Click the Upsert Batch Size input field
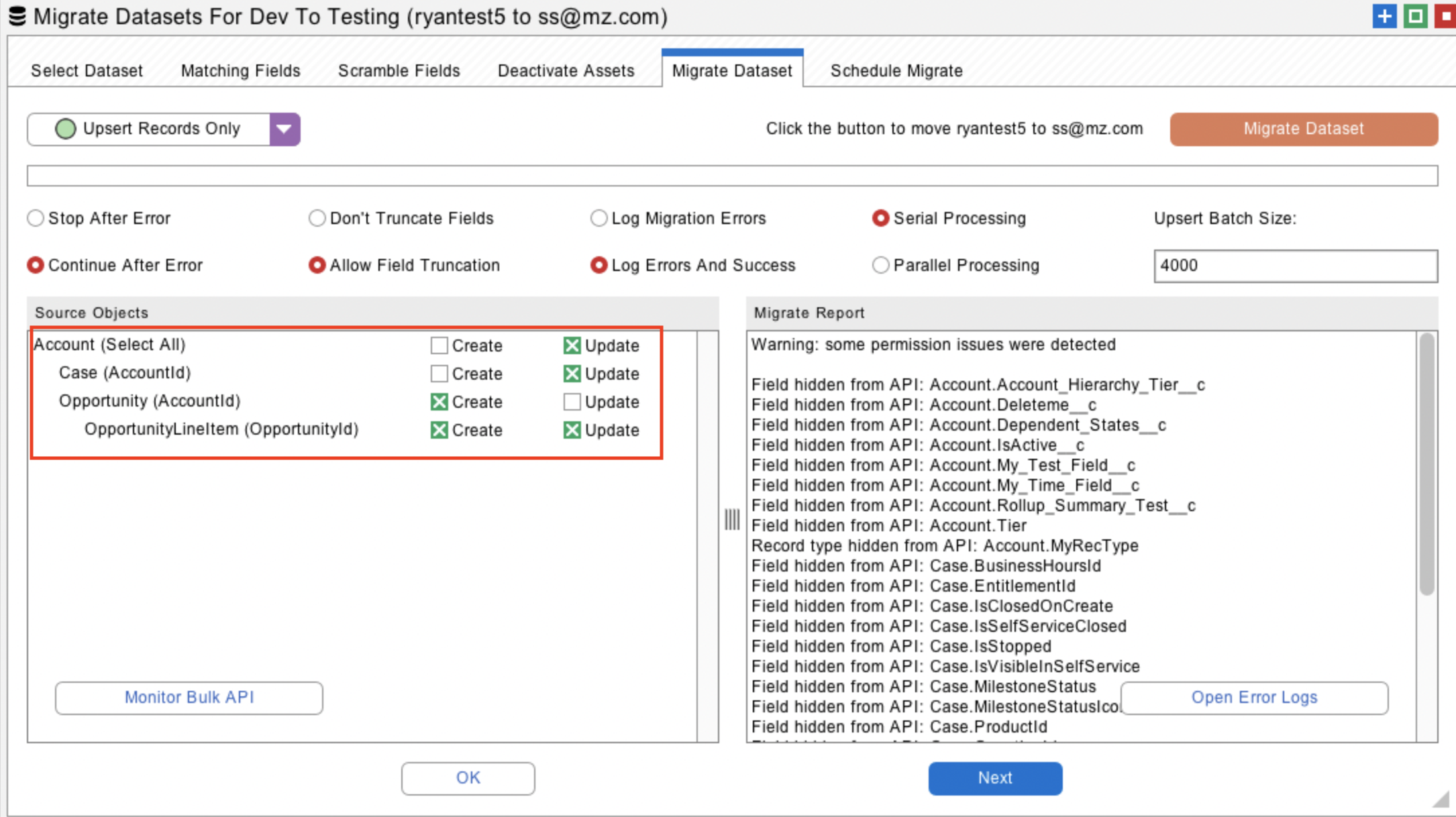The height and width of the screenshot is (817, 1456). coord(1295,266)
